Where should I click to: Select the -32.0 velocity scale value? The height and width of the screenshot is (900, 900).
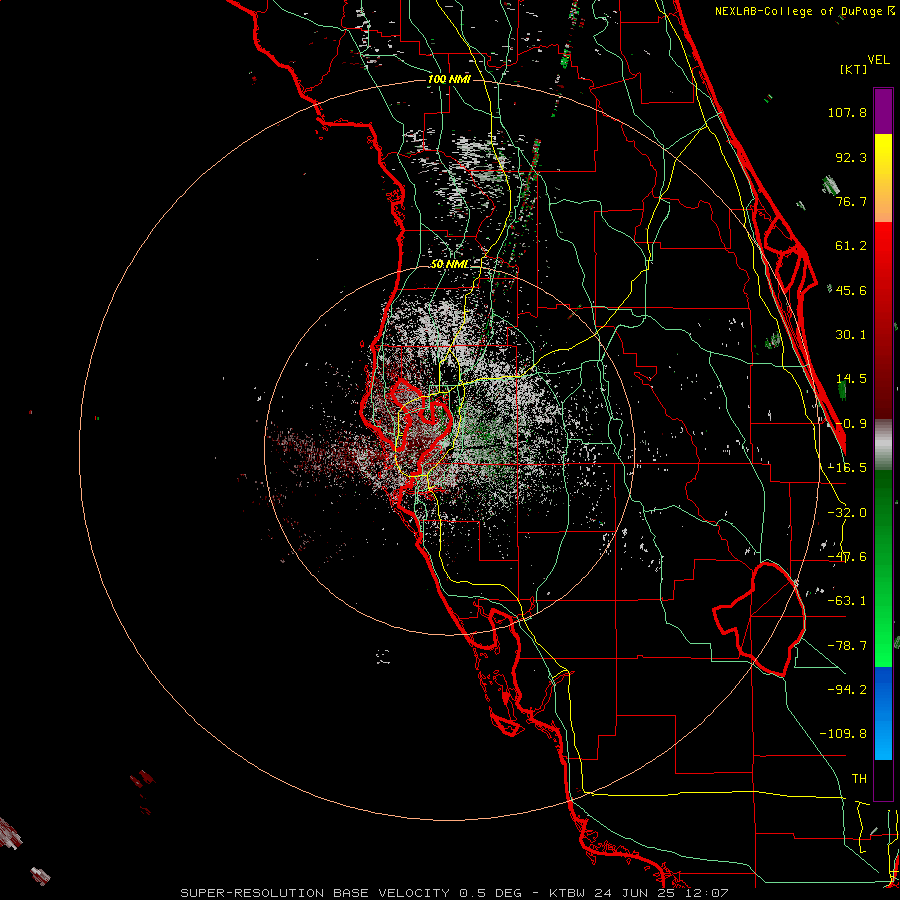(x=847, y=513)
